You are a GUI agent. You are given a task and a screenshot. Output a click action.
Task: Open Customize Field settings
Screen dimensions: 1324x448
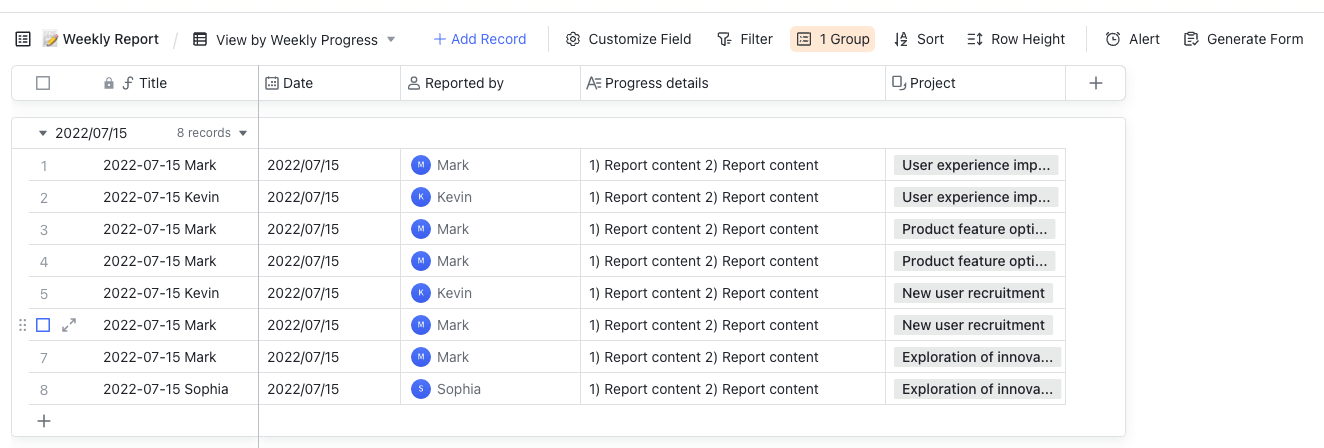point(628,39)
